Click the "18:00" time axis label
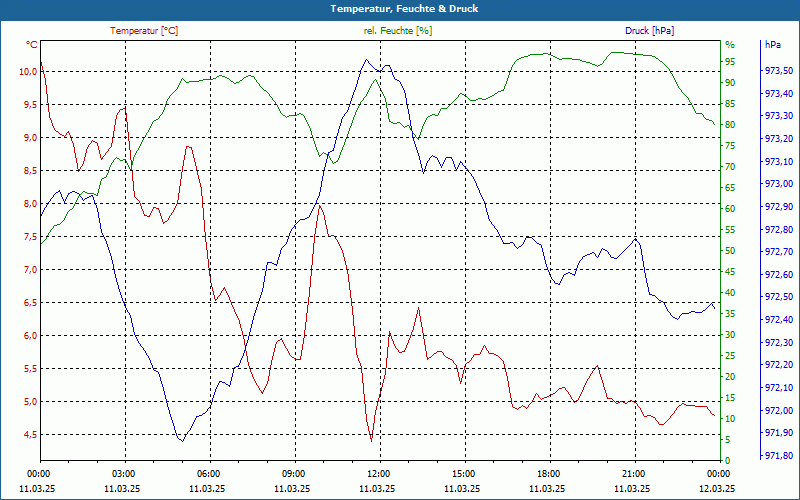 pyautogui.click(x=548, y=474)
